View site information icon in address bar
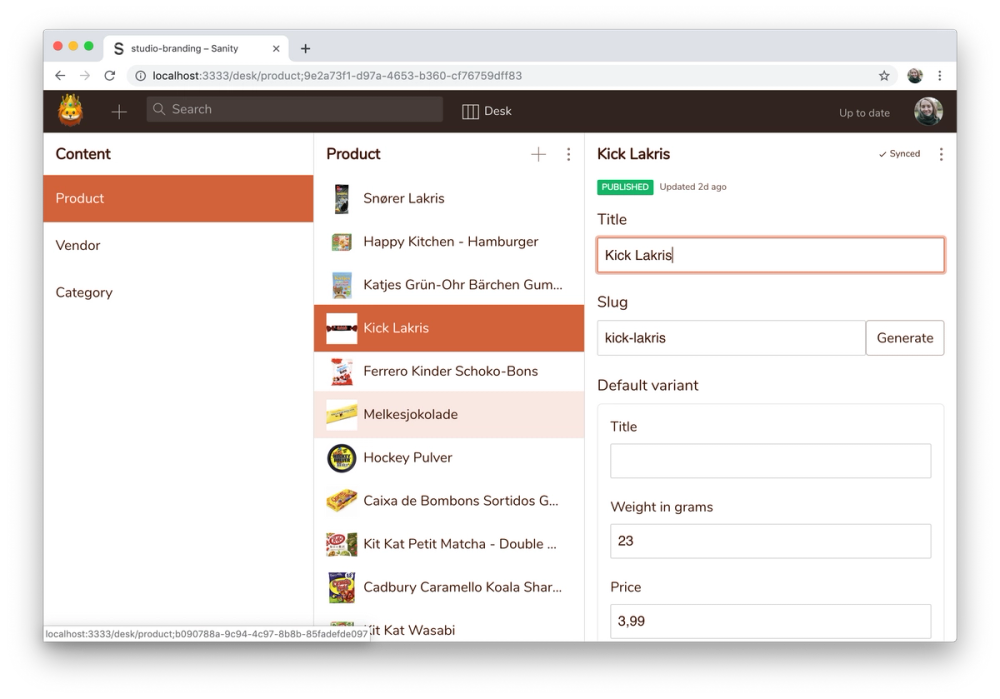Image resolution: width=1000 pixels, height=699 pixels. pyautogui.click(x=140, y=76)
